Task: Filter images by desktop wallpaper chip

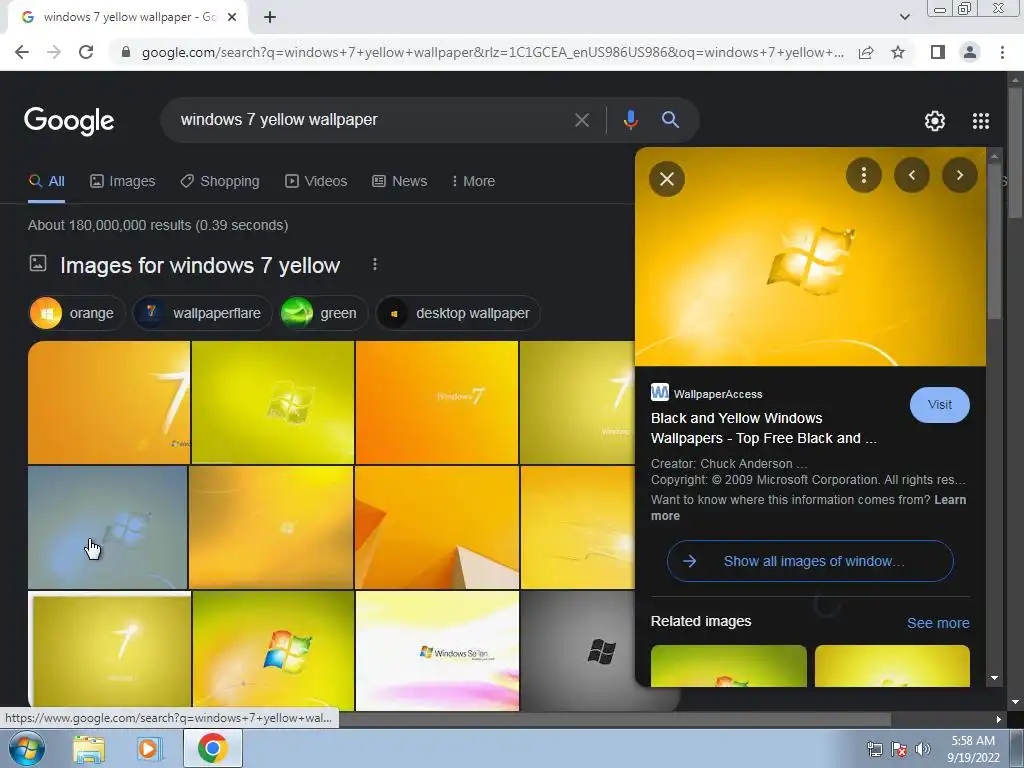Action: [x=458, y=313]
